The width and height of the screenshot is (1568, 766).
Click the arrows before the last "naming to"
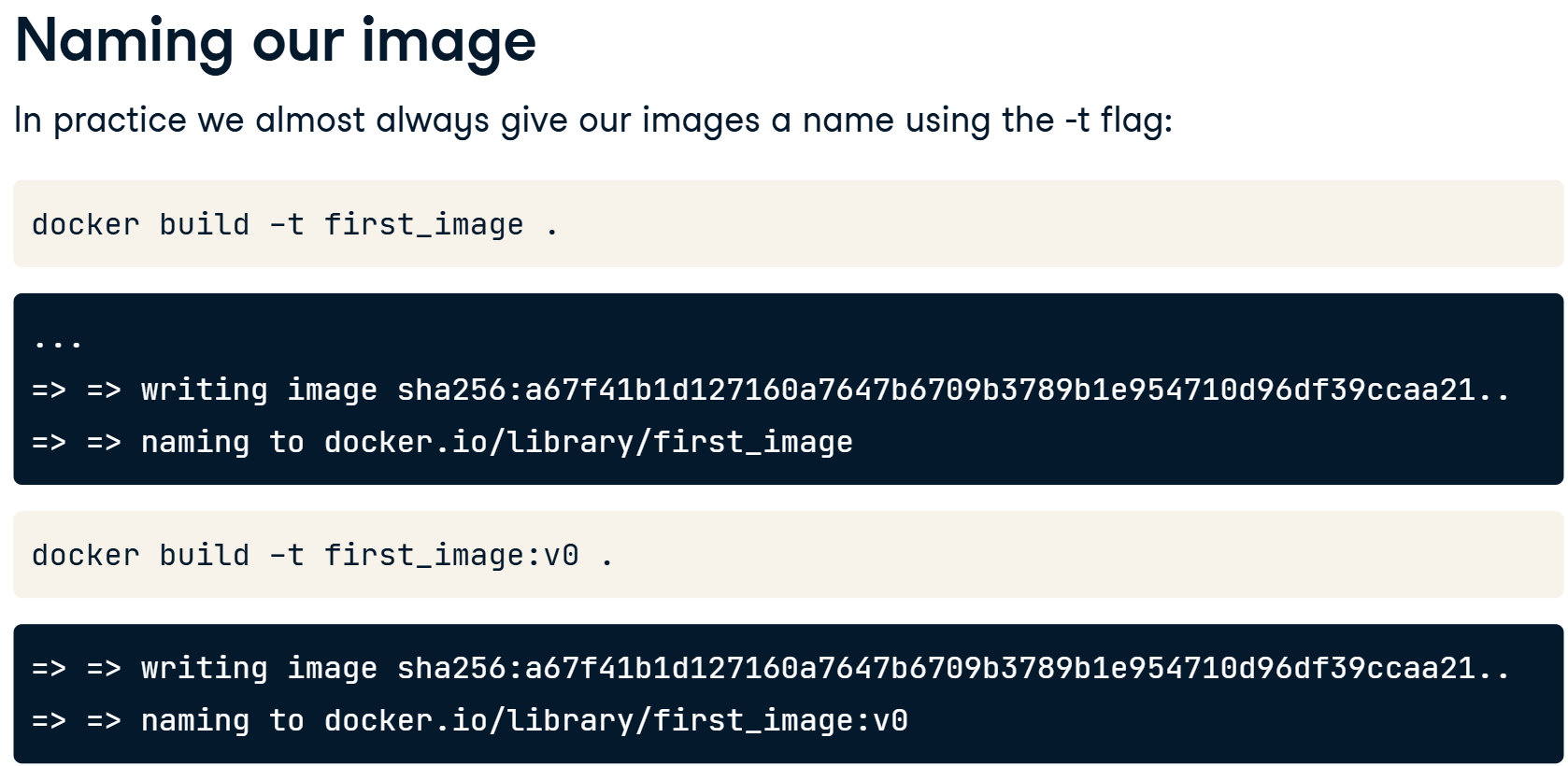[77, 720]
